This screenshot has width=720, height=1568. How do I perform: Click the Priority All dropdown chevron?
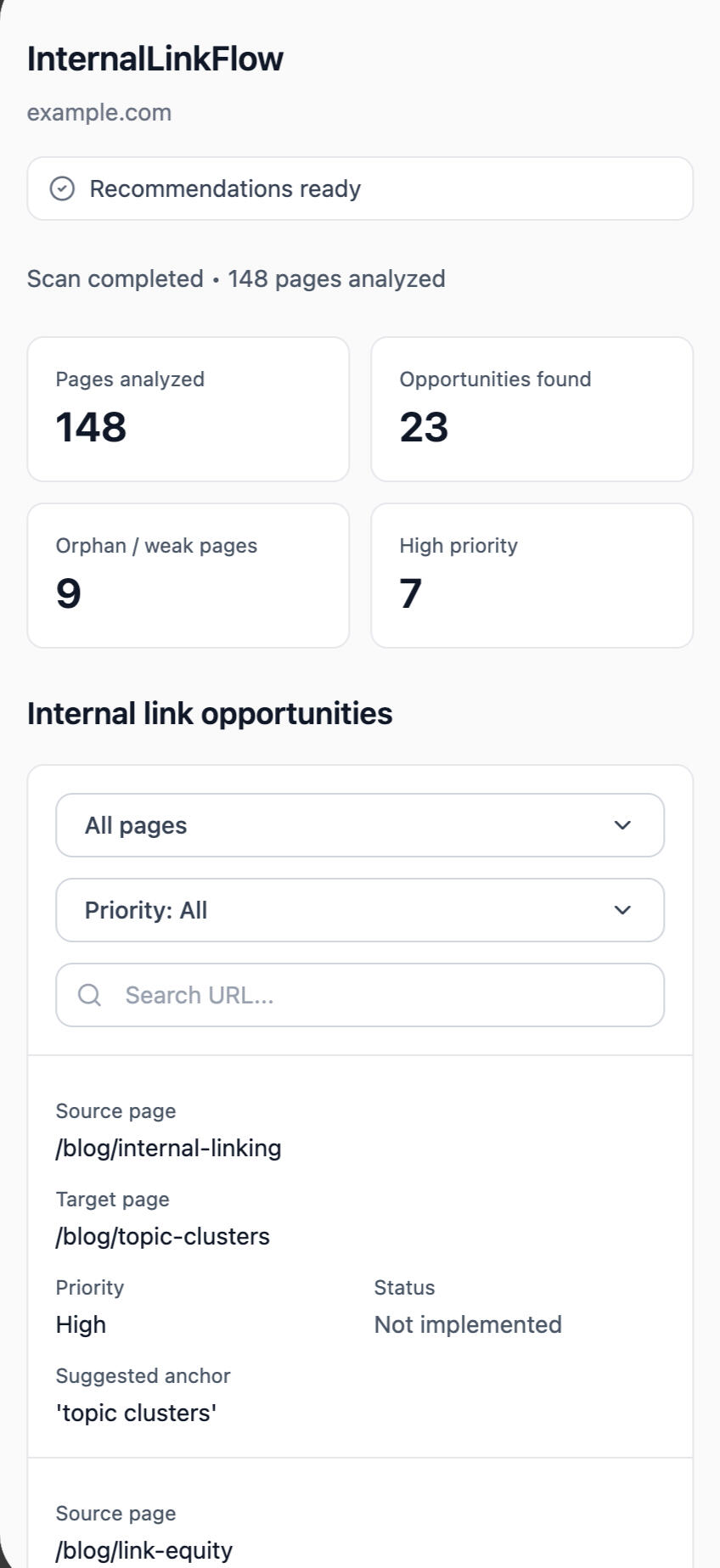[x=622, y=910]
